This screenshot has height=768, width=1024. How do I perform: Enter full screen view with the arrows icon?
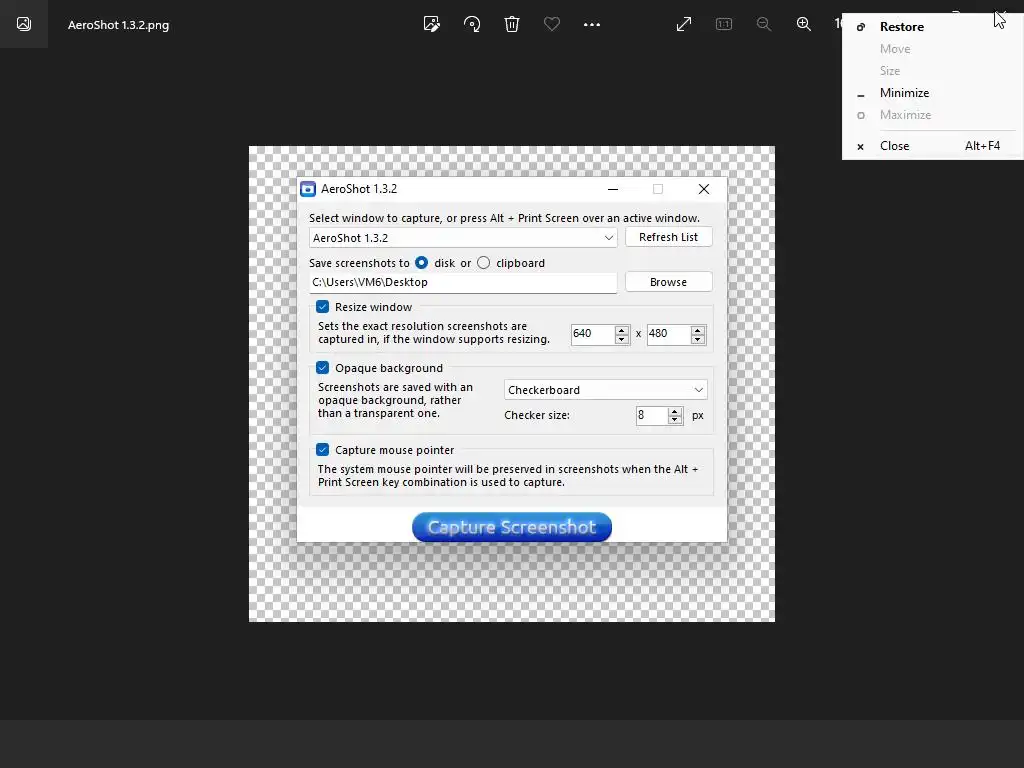(684, 24)
